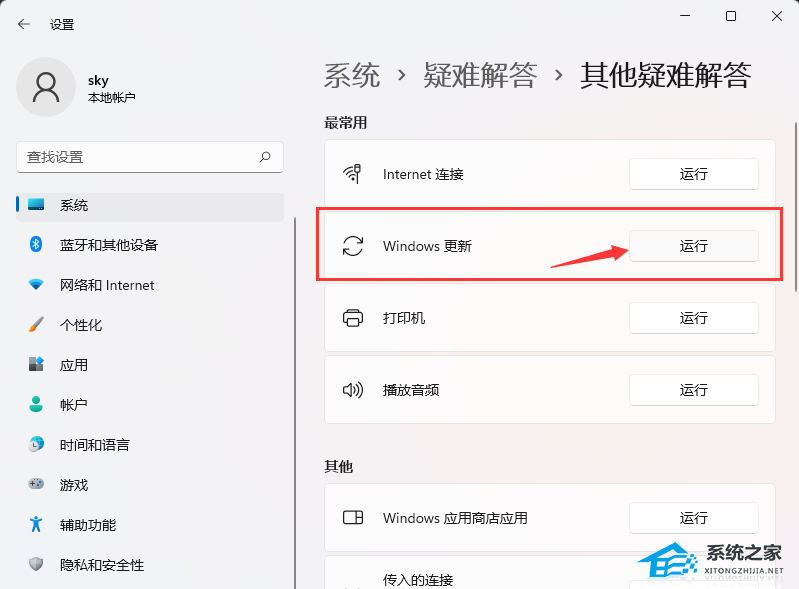799x589 pixels.
Task: Click the 最常用 section heading
Action: tap(345, 122)
